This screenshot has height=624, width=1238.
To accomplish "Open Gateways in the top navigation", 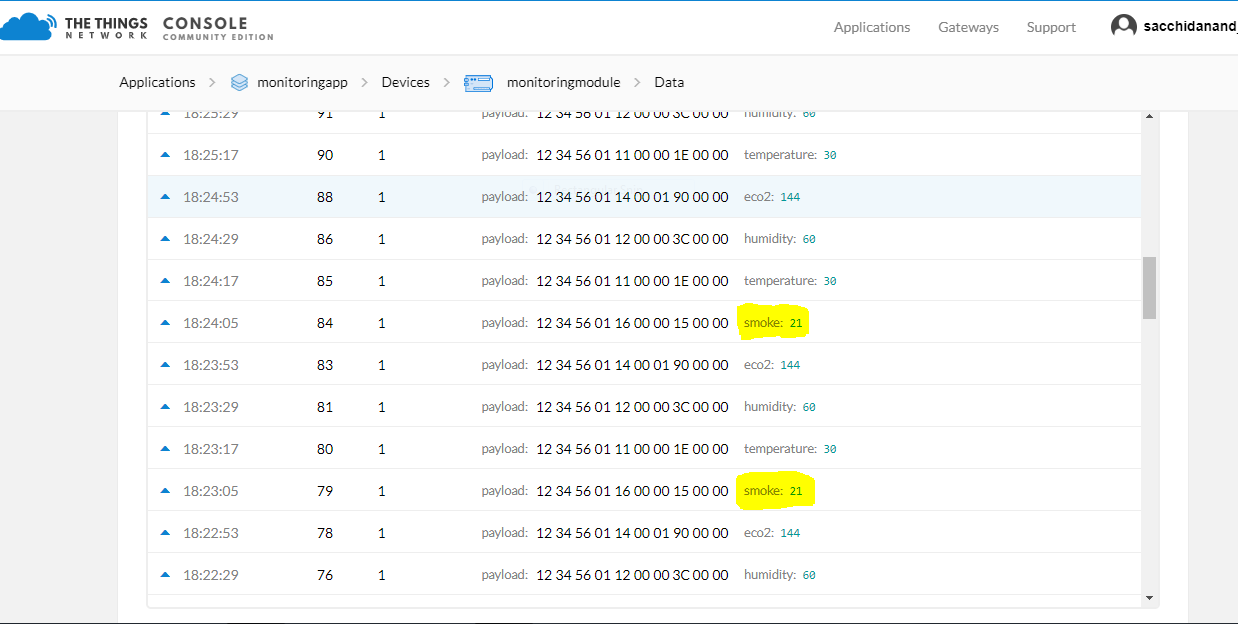I will click(968, 27).
